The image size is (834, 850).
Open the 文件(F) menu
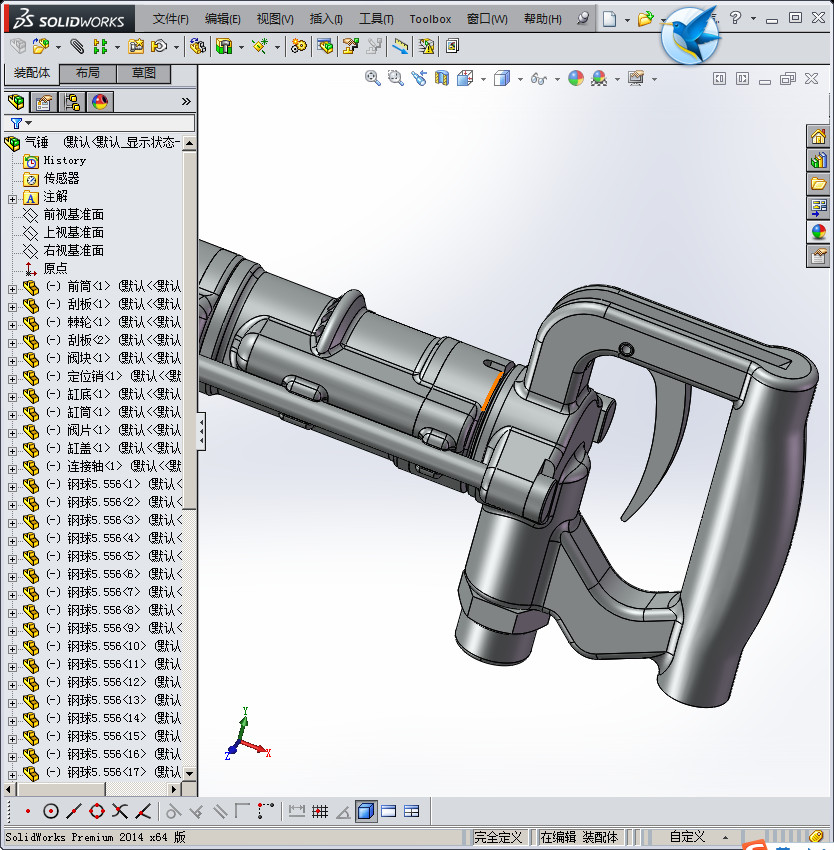(x=170, y=19)
